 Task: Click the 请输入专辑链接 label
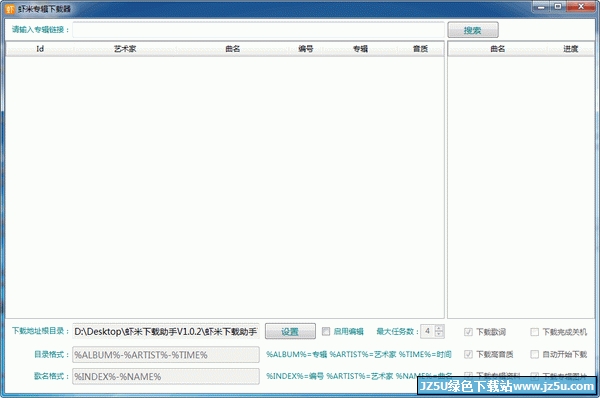(40, 30)
